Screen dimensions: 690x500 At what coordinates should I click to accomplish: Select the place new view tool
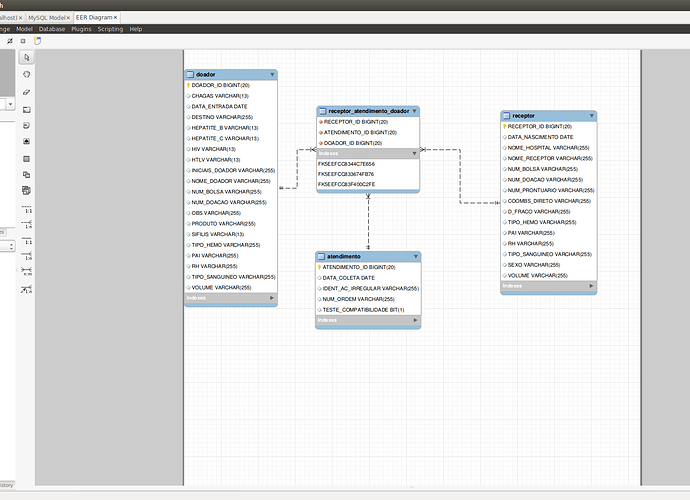27,176
